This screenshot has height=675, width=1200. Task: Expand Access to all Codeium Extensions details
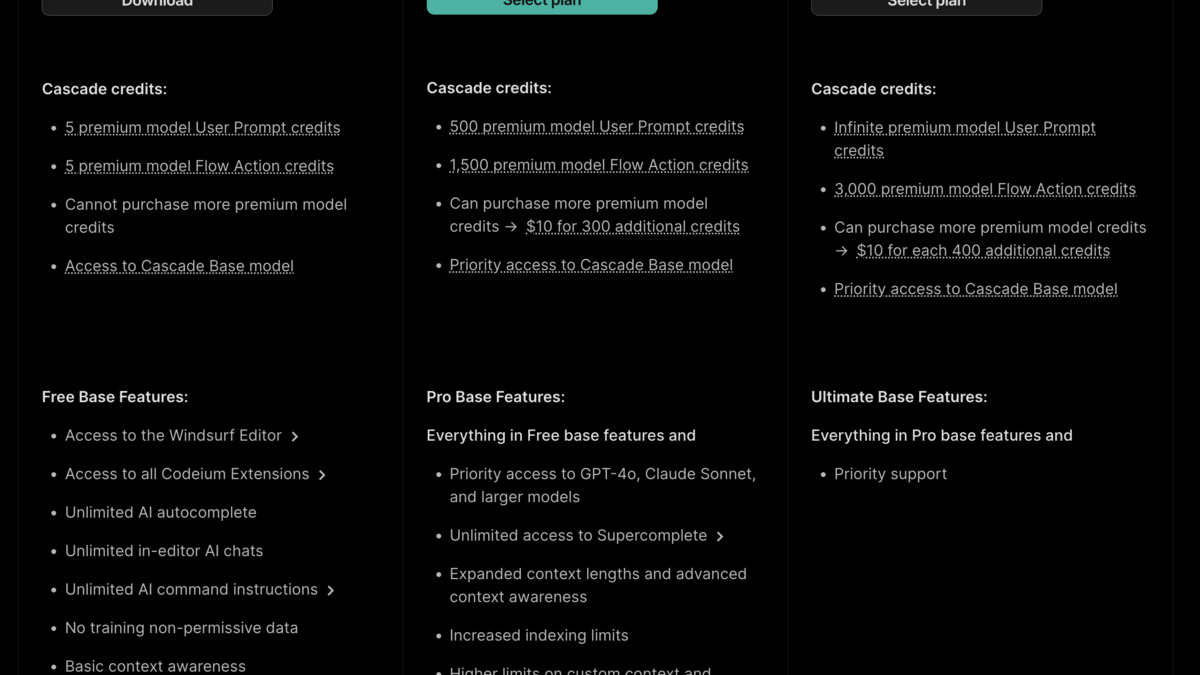click(x=322, y=474)
